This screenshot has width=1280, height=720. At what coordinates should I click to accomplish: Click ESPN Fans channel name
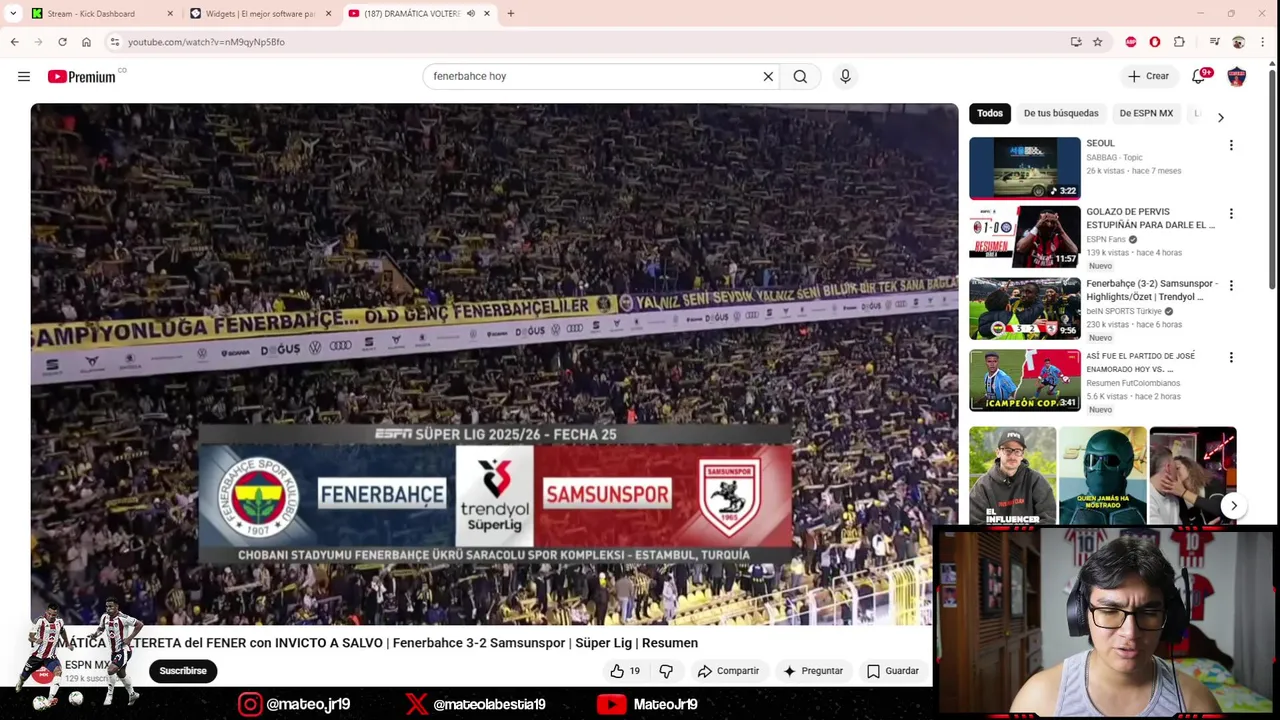coord(1106,239)
